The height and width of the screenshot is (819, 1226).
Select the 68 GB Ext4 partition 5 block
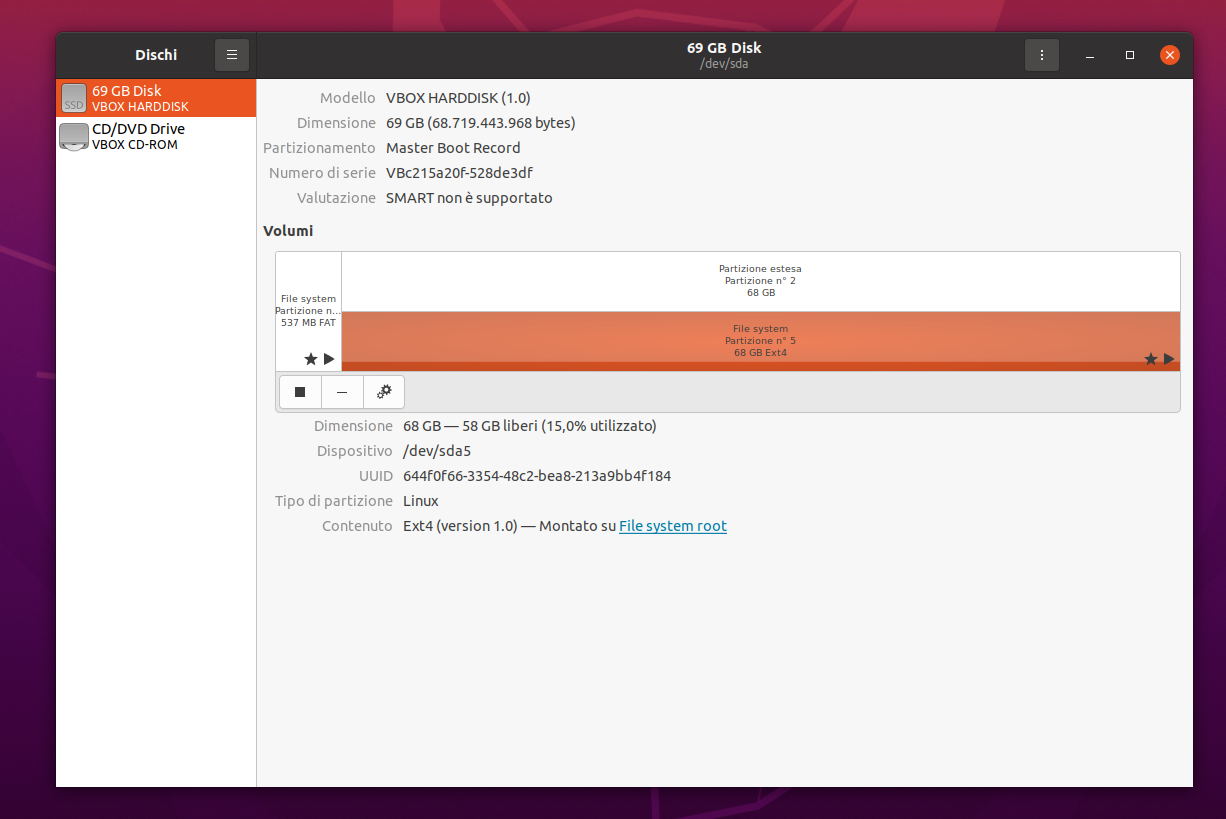click(x=760, y=341)
